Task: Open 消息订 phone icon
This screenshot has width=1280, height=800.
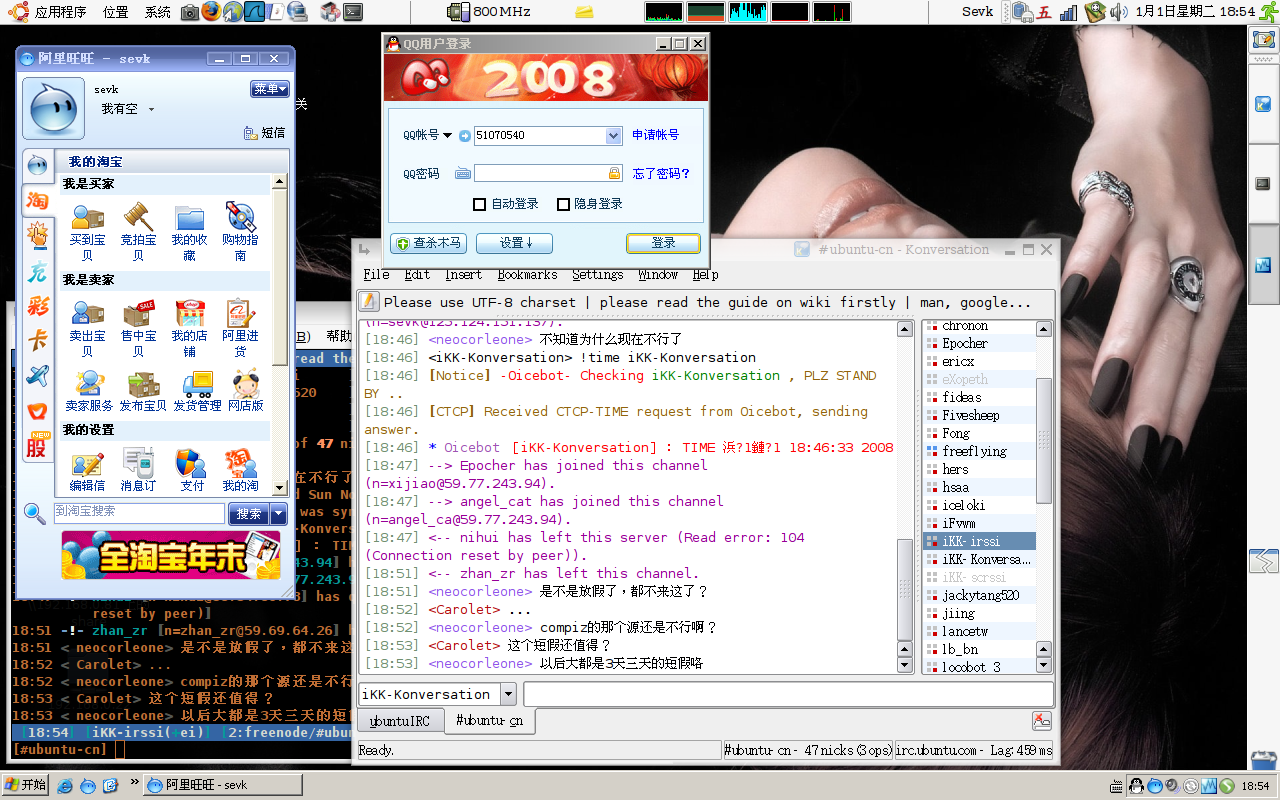Action: pos(138,470)
